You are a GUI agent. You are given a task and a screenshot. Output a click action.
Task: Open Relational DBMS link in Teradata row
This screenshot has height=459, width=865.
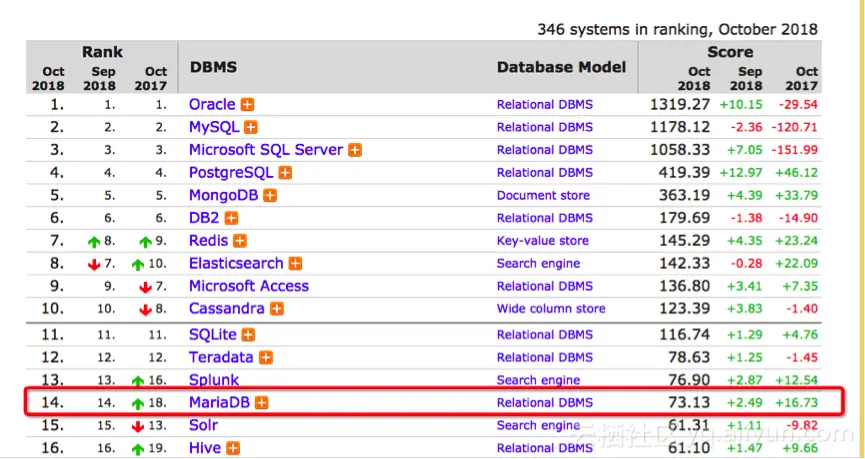pyautogui.click(x=544, y=357)
